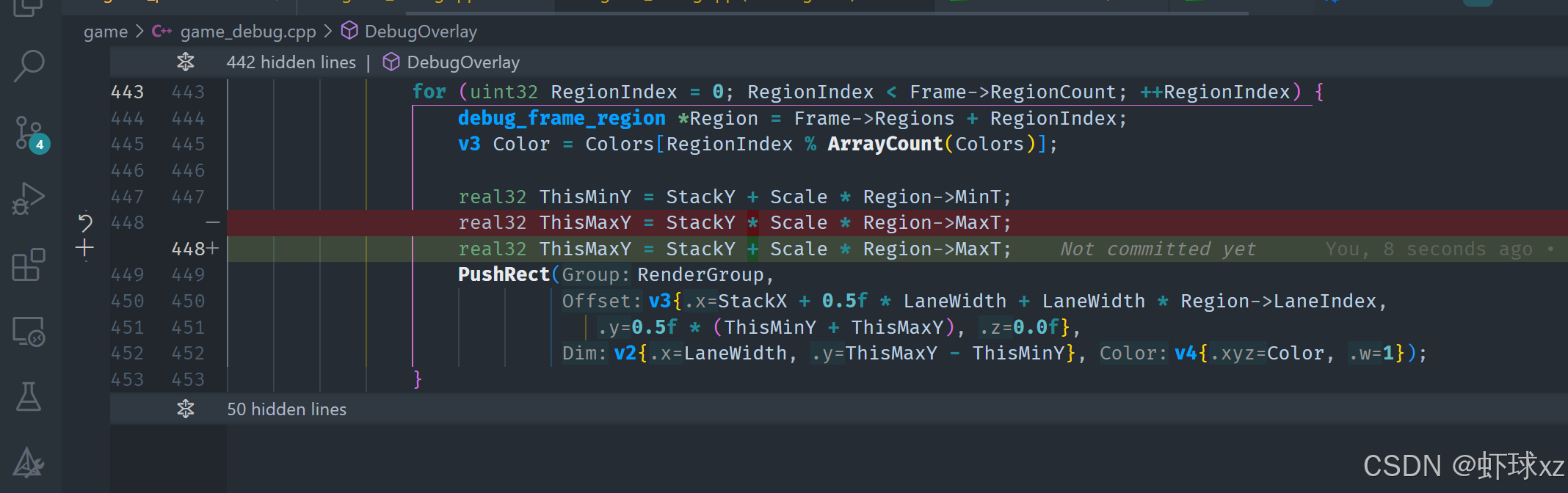This screenshot has width=1568, height=493.
Task: Click the ArrayCount macro call
Action: pyautogui.click(x=885, y=144)
